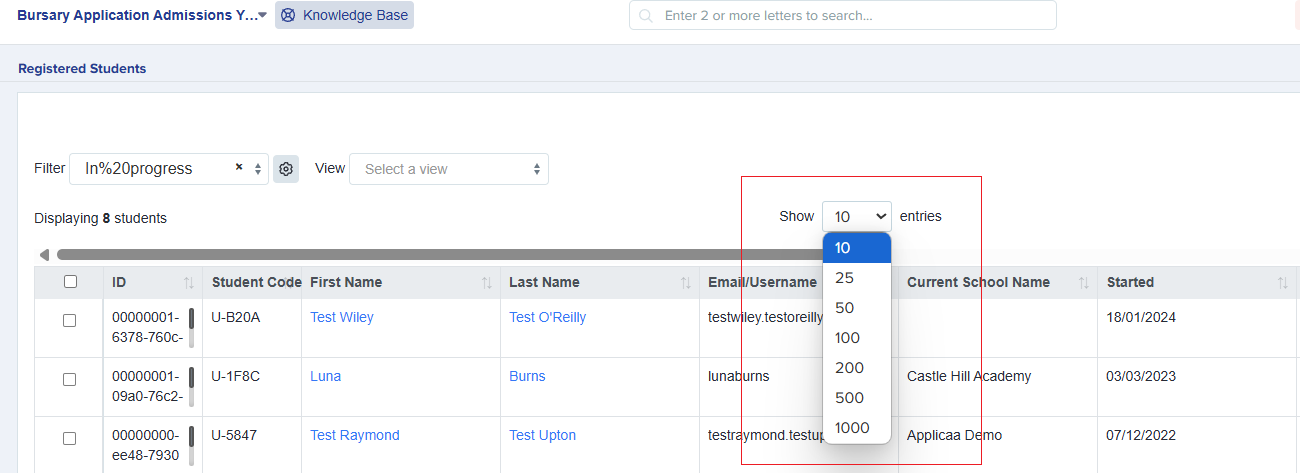The width and height of the screenshot is (1300, 473).
Task: Click student code U-5847
Action: (x=236, y=435)
